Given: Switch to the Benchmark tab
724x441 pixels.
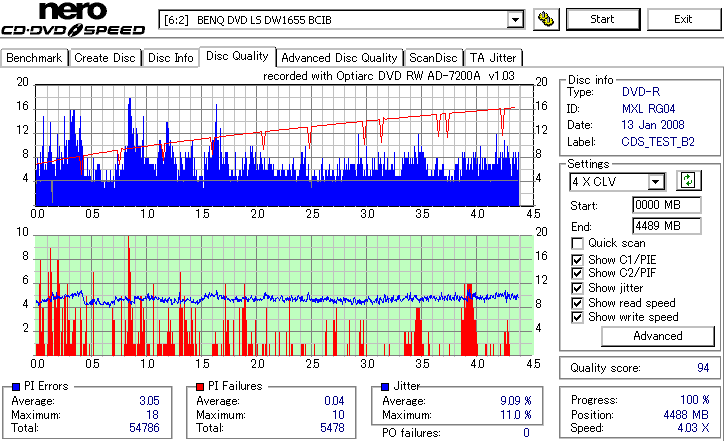Looking at the screenshot, I should [34, 58].
